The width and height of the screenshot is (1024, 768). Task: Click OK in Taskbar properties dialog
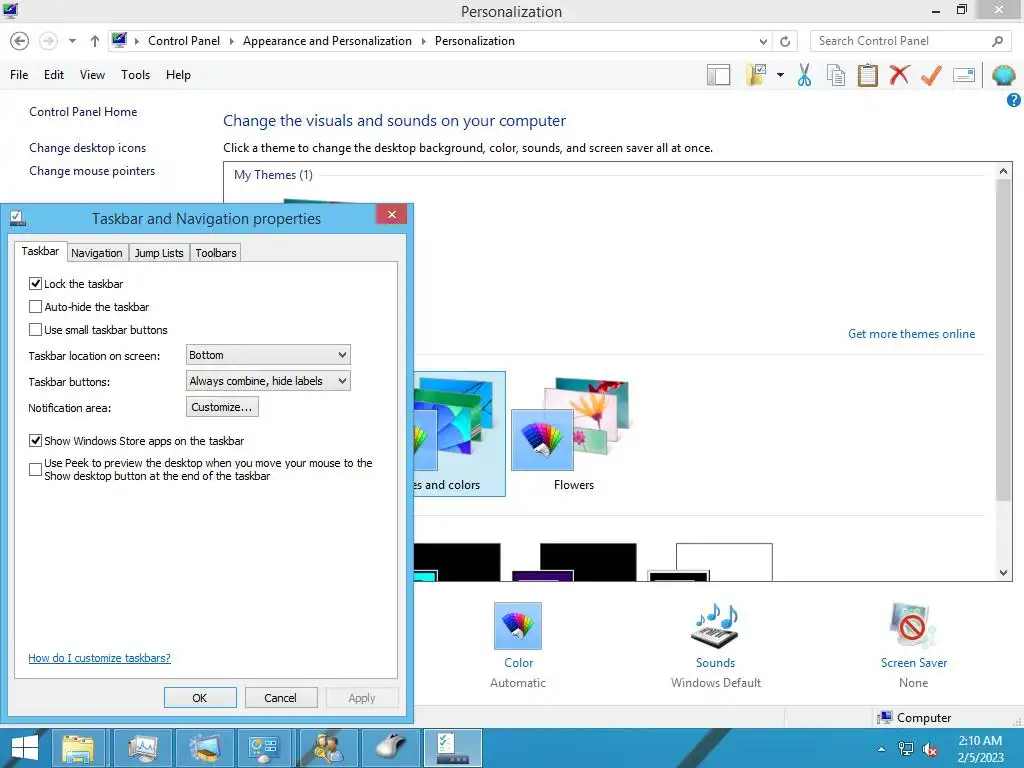(x=200, y=697)
